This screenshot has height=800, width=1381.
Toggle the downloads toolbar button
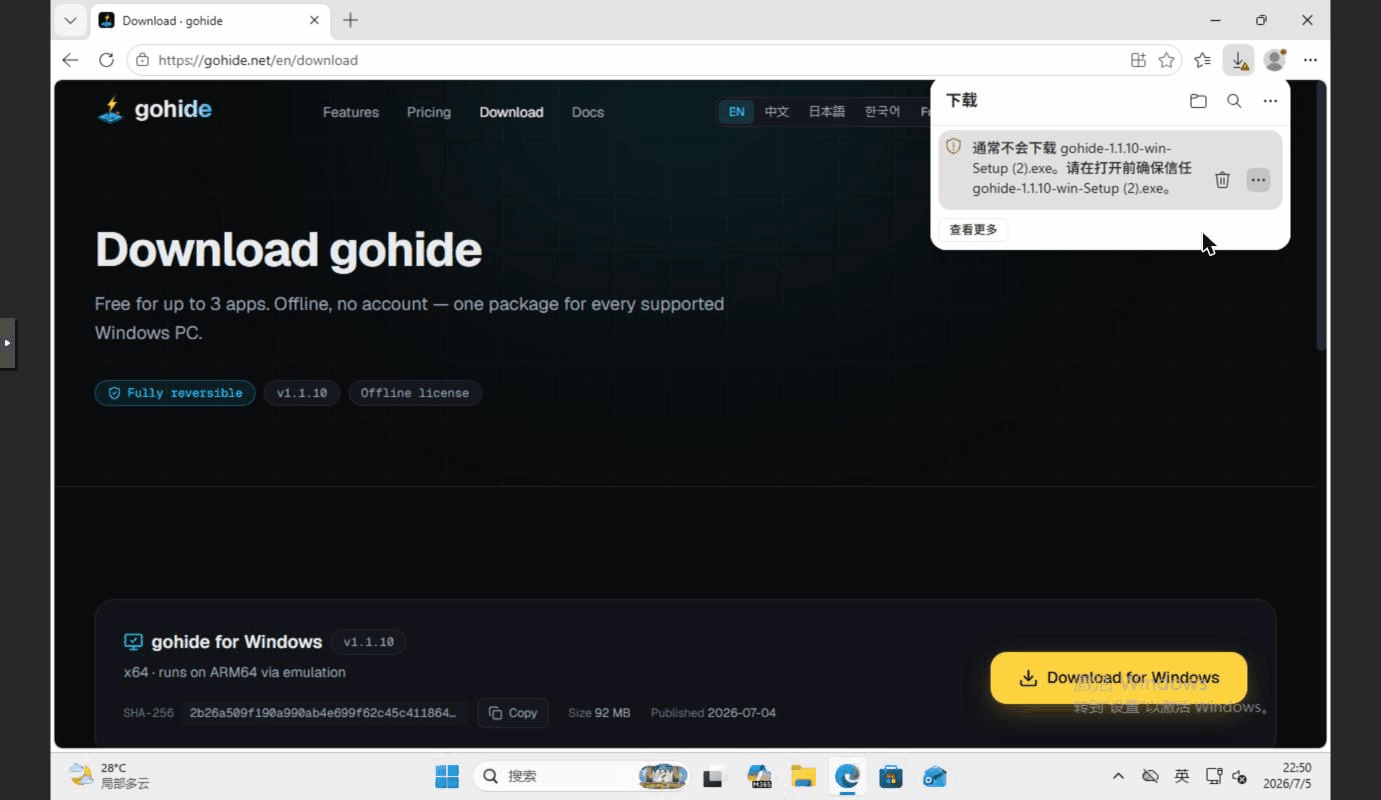coord(1239,60)
